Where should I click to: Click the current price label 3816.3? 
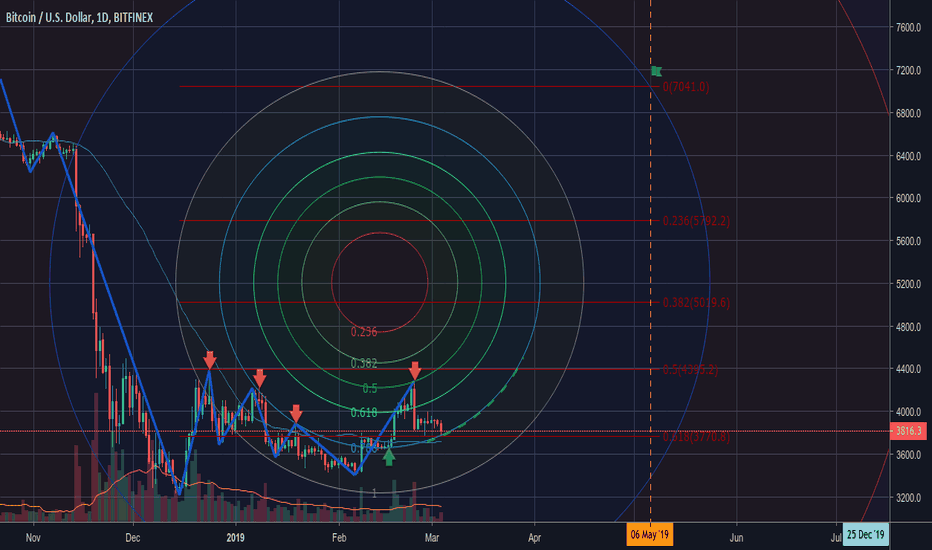[908, 430]
